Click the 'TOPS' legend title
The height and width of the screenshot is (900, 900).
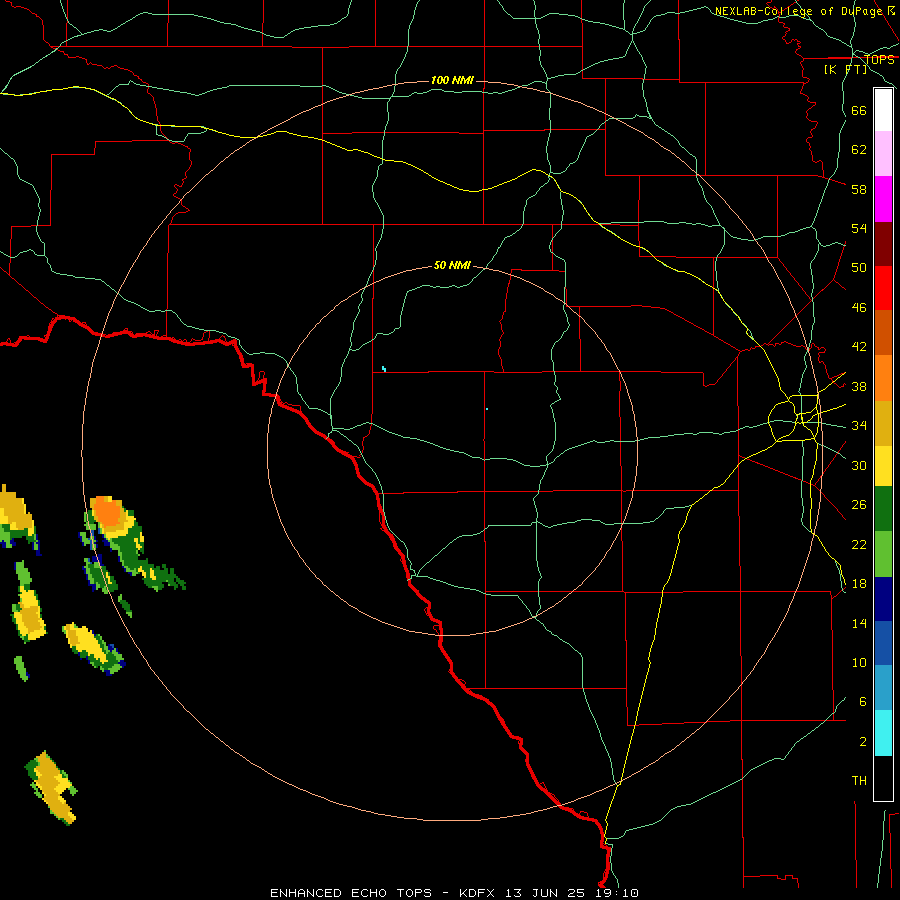pyautogui.click(x=879, y=60)
